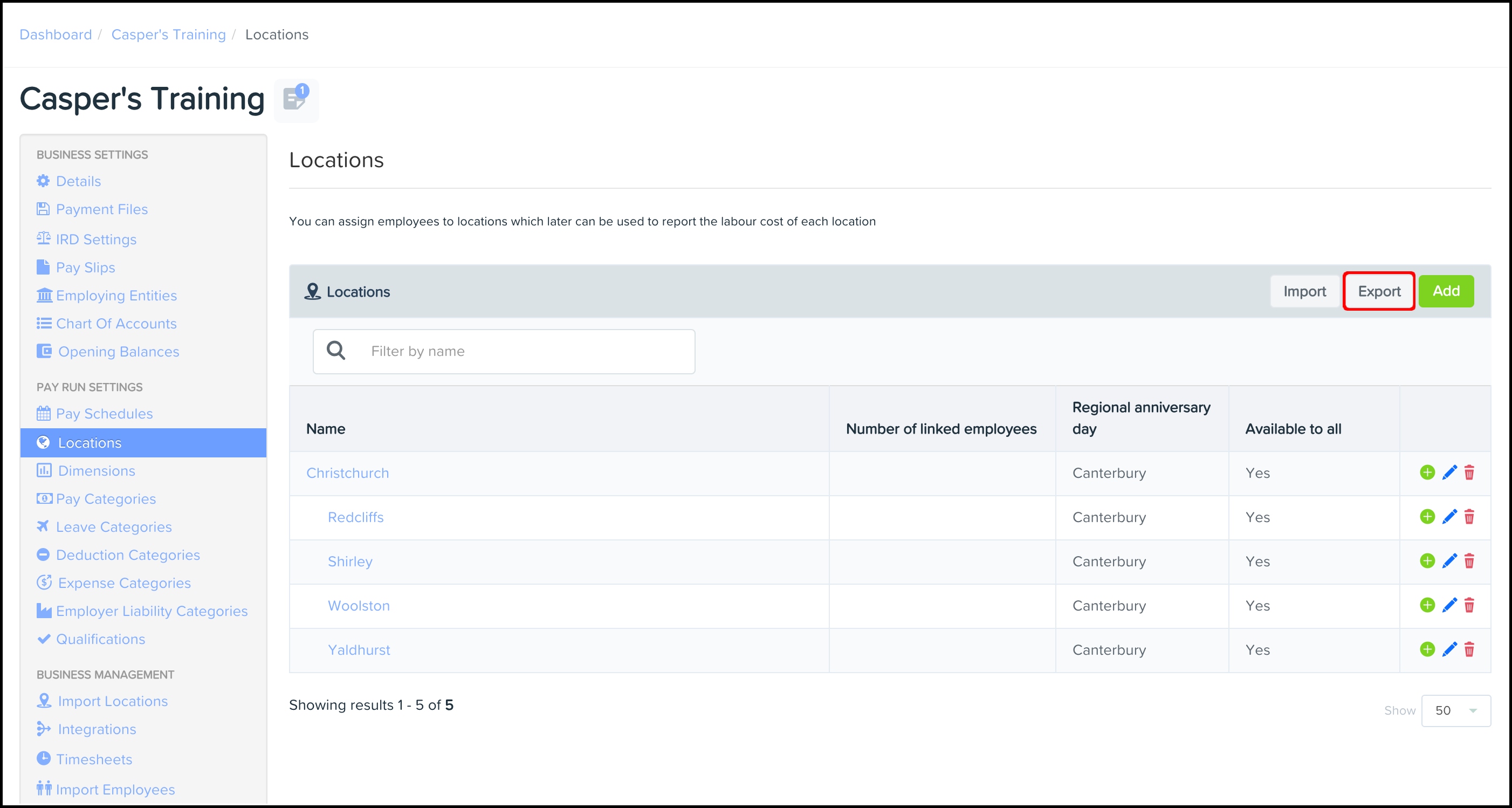The height and width of the screenshot is (808, 1512).
Task: Edit Yaldhurst with the blue pencil icon
Action: pyautogui.click(x=1448, y=649)
